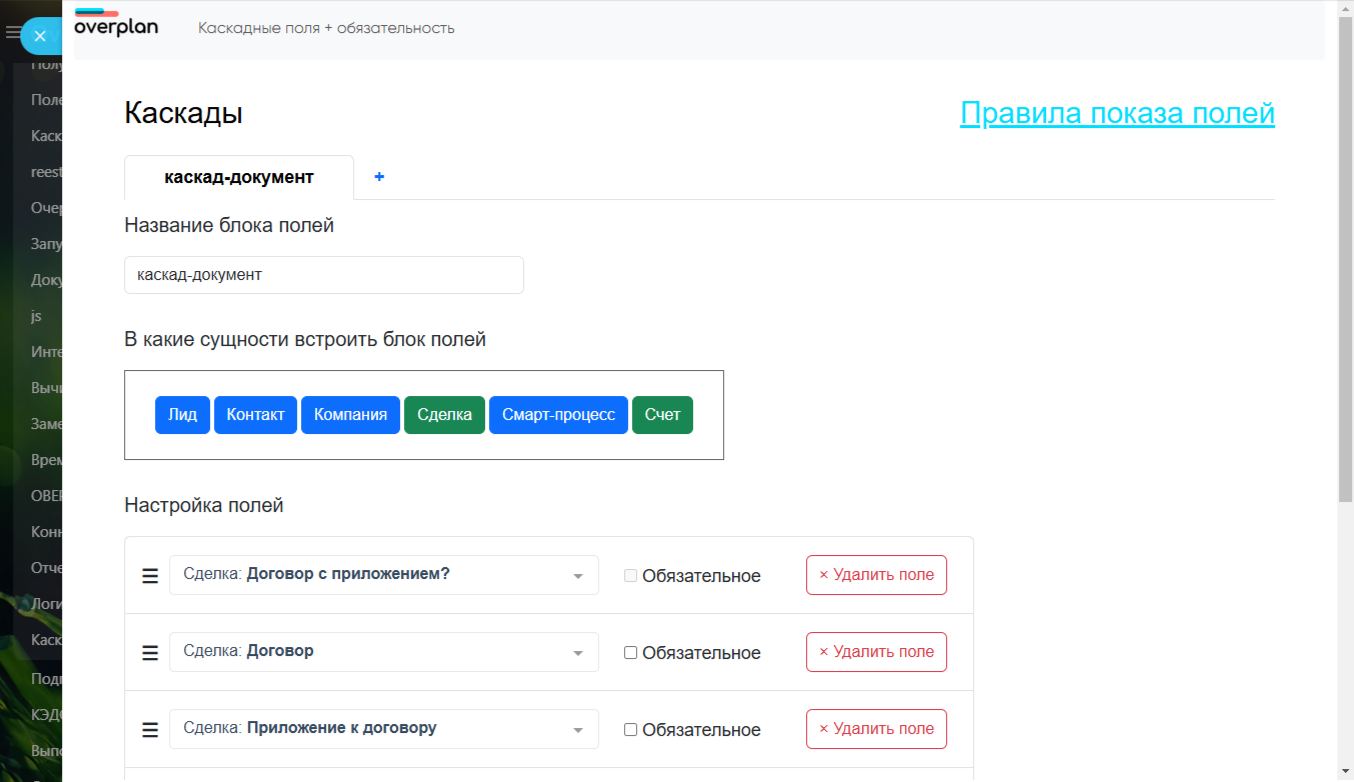Open "Сделка: Приложение к договору" dropdown

[384, 729]
